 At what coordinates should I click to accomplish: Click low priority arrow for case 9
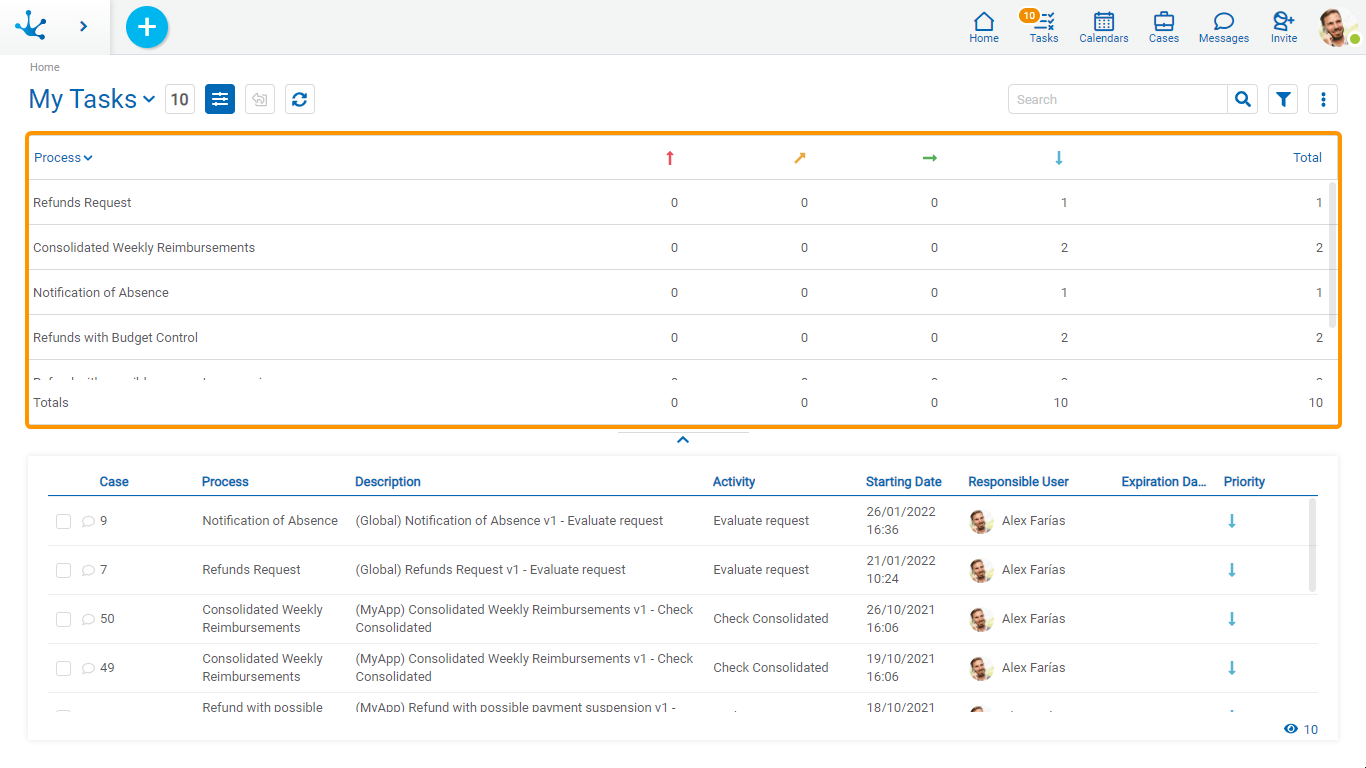[x=1232, y=521]
